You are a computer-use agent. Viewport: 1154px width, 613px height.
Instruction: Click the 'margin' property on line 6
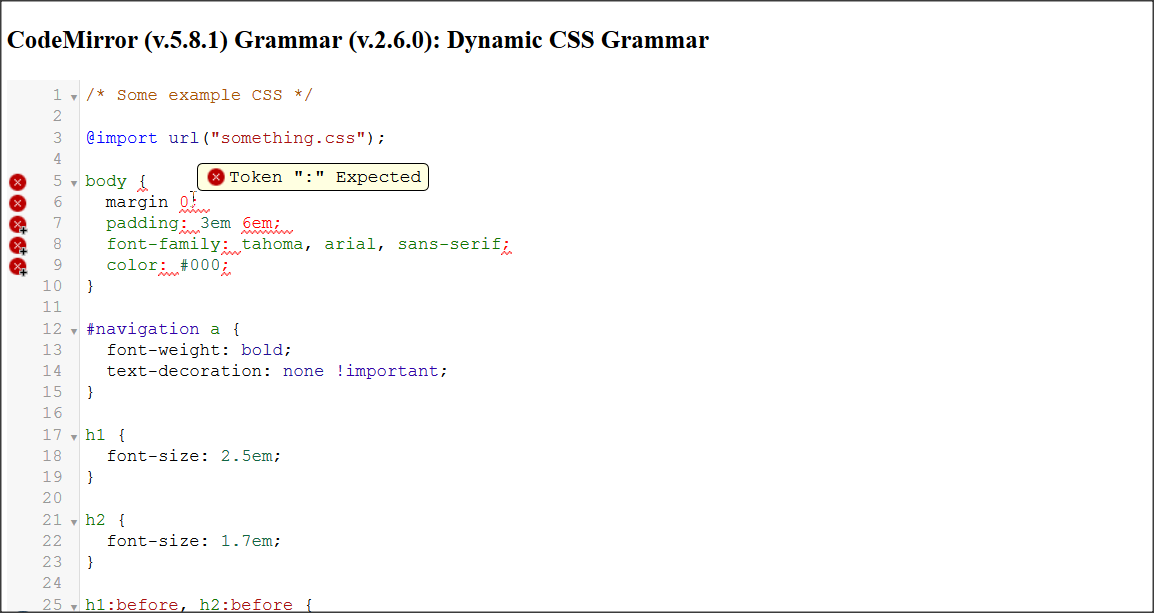coord(138,202)
